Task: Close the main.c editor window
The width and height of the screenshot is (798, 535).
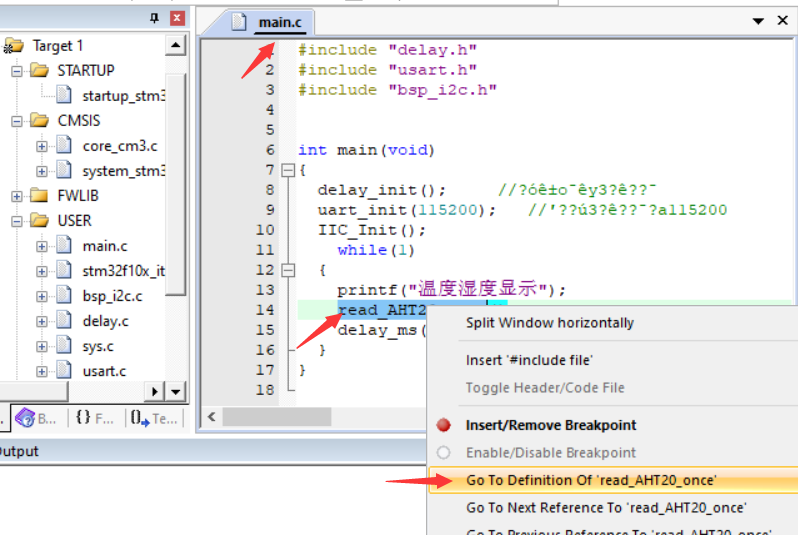Action: (x=782, y=20)
